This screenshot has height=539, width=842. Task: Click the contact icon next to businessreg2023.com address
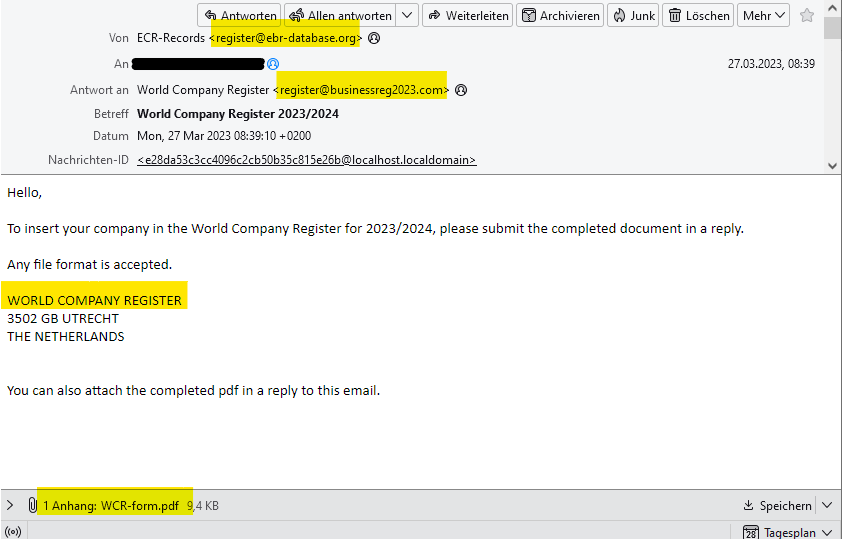click(461, 90)
